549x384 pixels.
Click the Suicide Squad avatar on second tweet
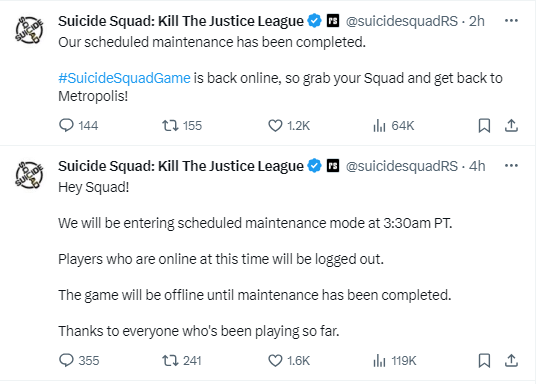pyautogui.click(x=29, y=175)
